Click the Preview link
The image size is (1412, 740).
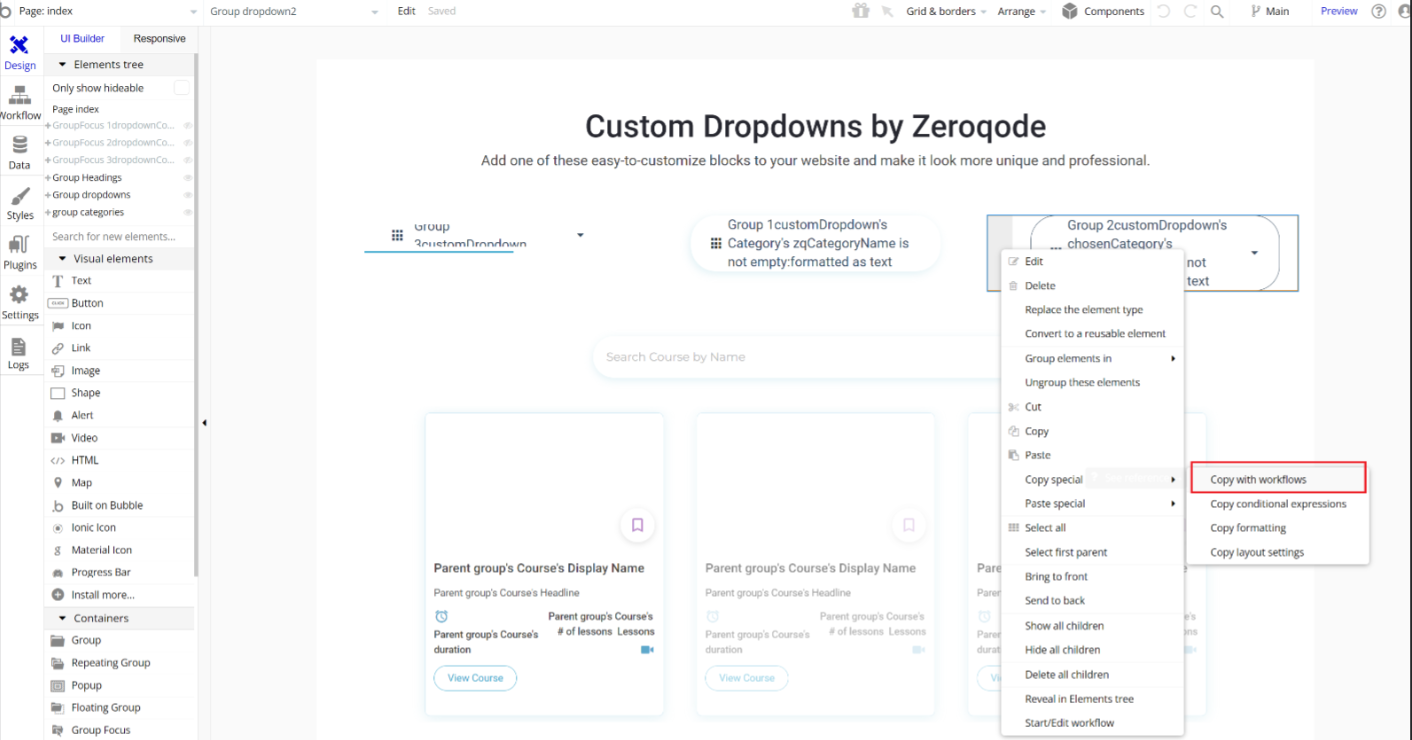pos(1339,11)
